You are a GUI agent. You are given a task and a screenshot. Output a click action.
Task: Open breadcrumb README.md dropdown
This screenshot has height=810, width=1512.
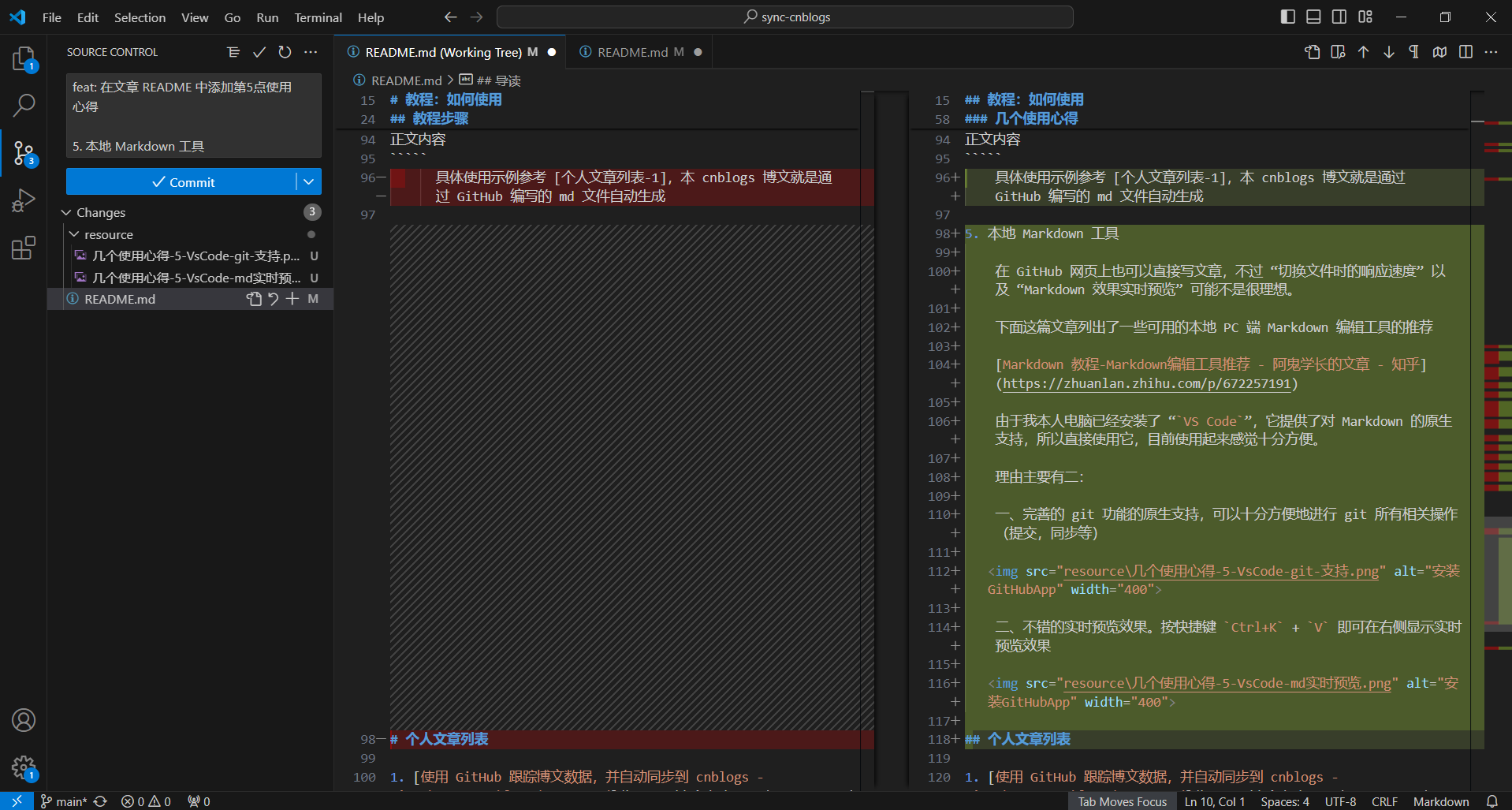pyautogui.click(x=398, y=80)
